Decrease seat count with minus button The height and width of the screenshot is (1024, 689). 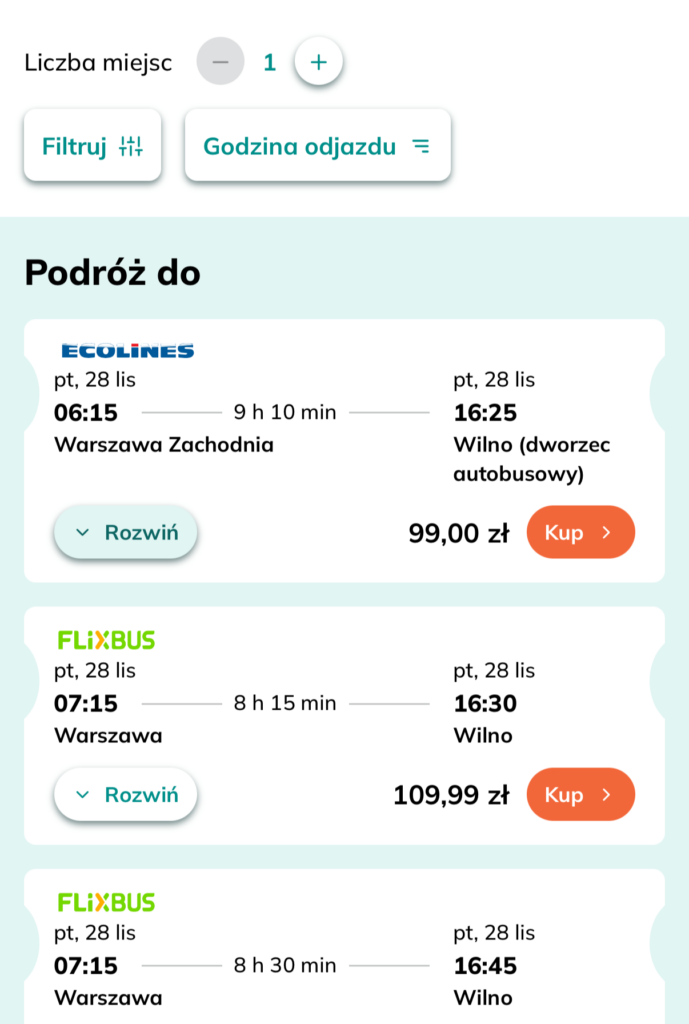pos(220,62)
